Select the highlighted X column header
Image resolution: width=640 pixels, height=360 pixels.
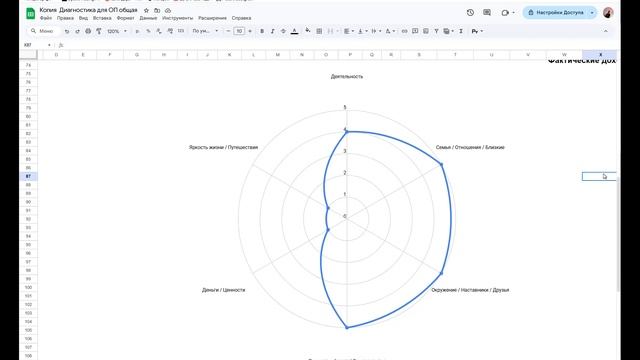[600, 55]
